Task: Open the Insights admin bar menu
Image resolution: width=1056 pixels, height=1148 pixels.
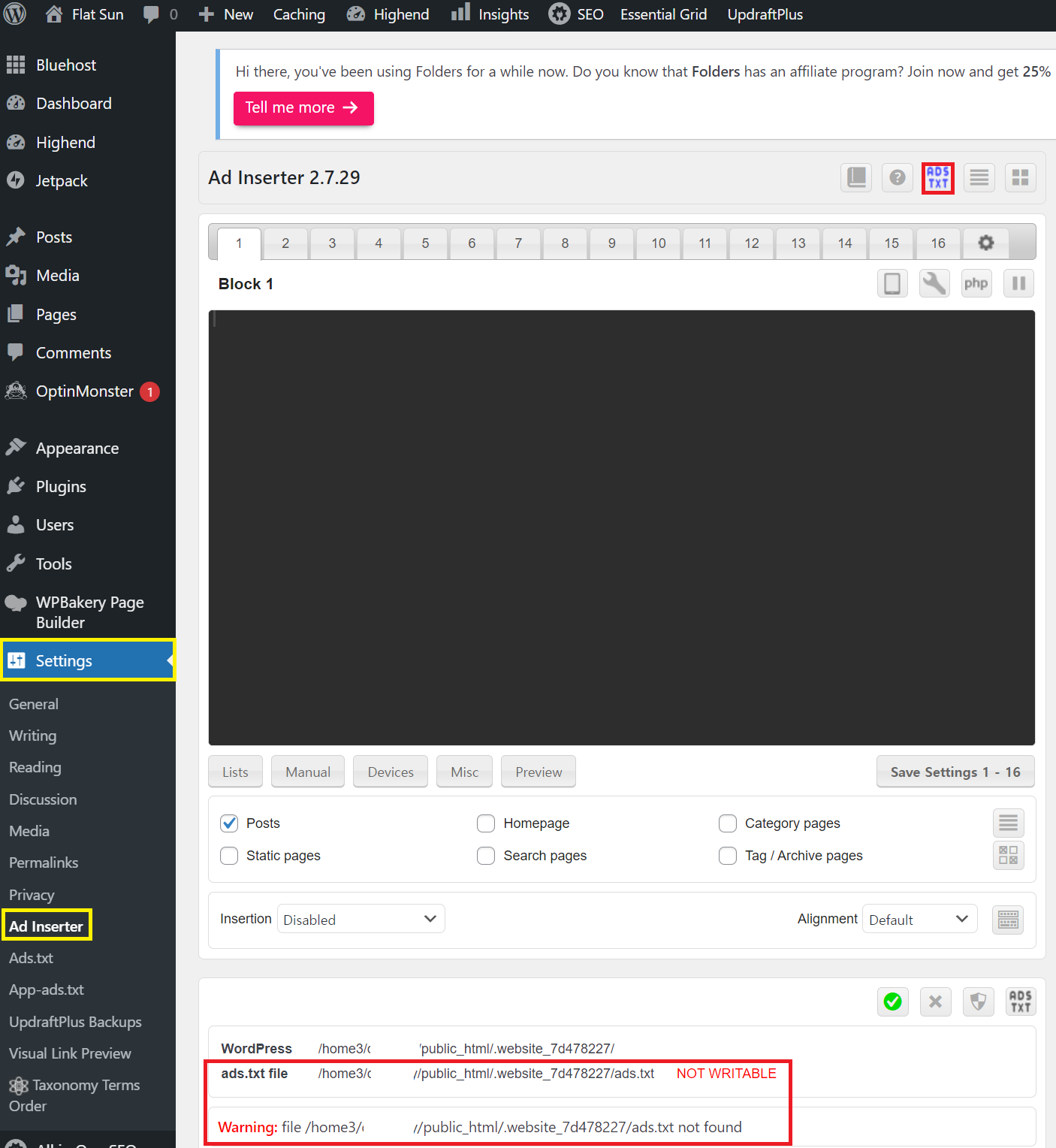Action: (x=490, y=14)
